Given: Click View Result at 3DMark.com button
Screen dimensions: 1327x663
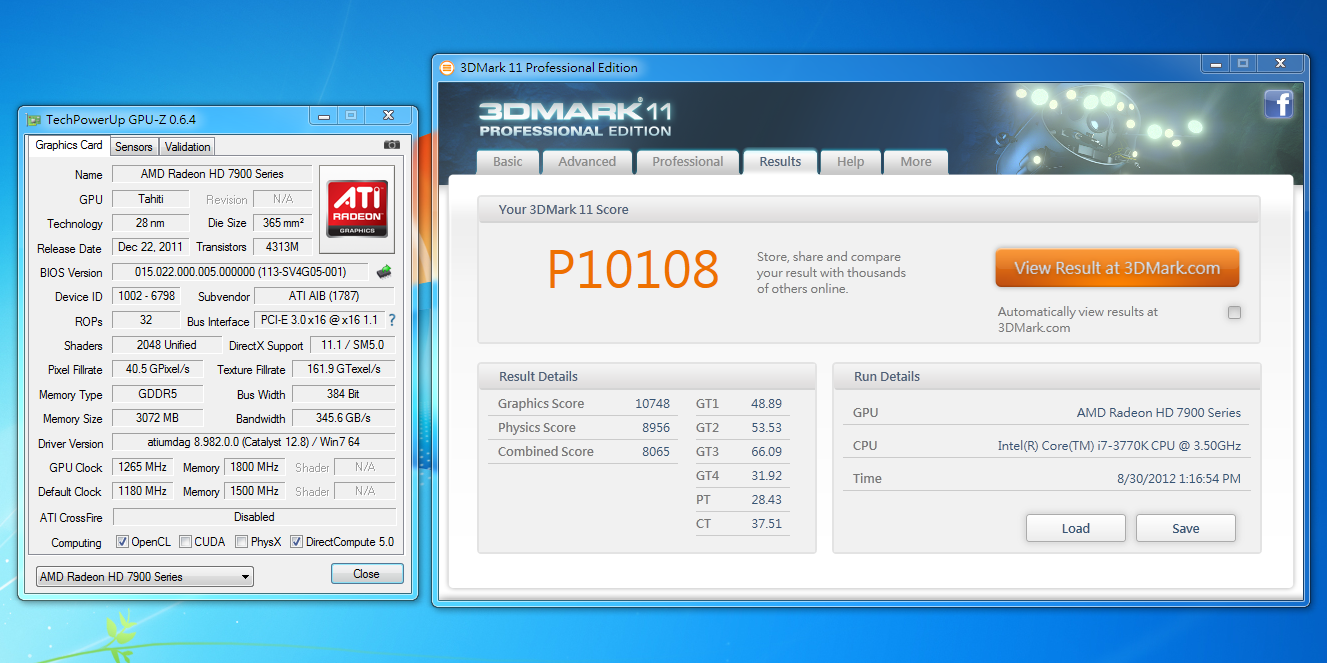Looking at the screenshot, I should [1117, 268].
